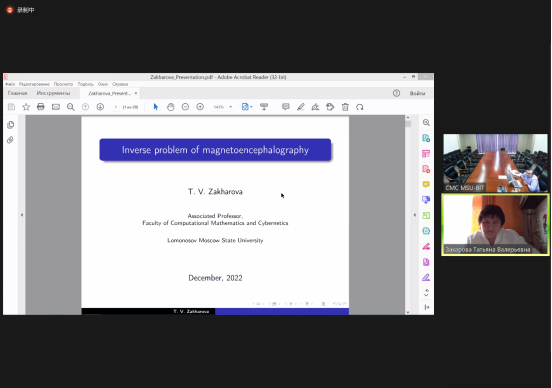Viewport: 552px width, 388px height.
Task: Zoom in with the plus circle icon
Action: coord(200,107)
